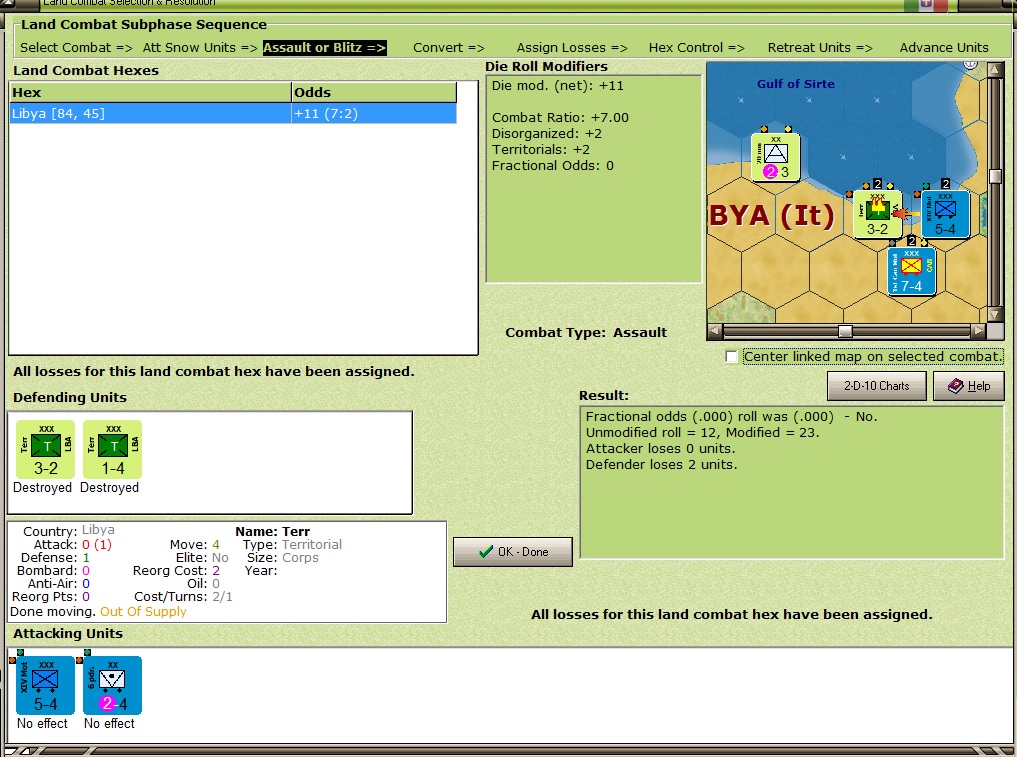Click the Disorganized: +2 modifier
This screenshot has height=757, width=1017.
[546, 134]
